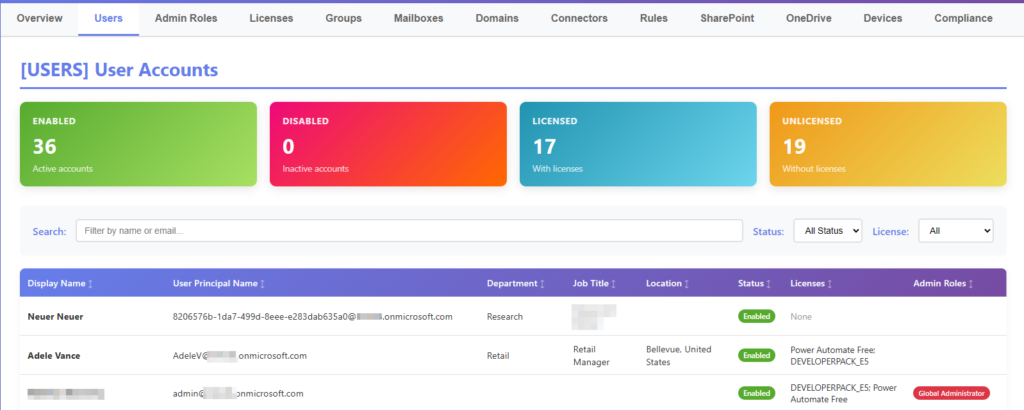
Task: Focus the name or email search field
Action: point(409,231)
